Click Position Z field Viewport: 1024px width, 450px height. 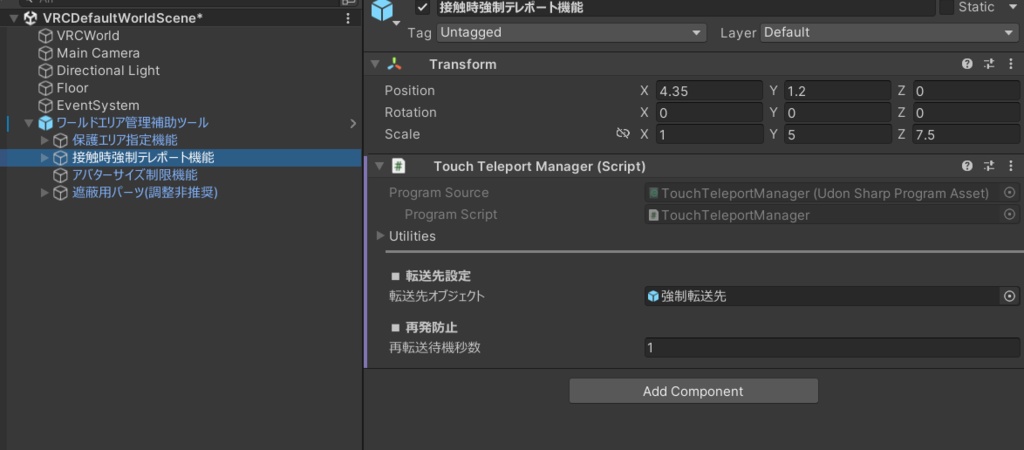[966, 91]
